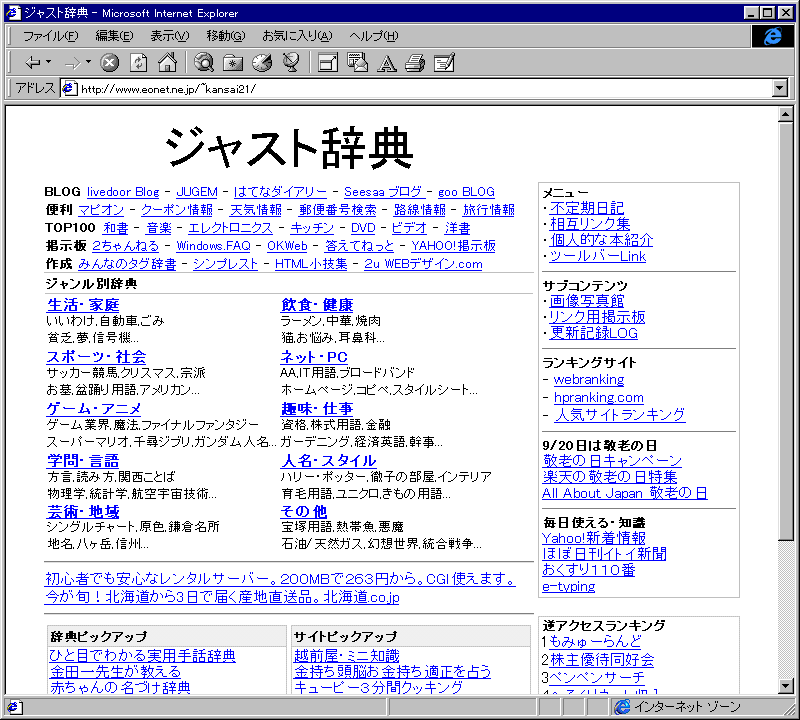Choose the ゲーム・アニメ genre link
Screen dimensions: 800x720
coord(94,409)
